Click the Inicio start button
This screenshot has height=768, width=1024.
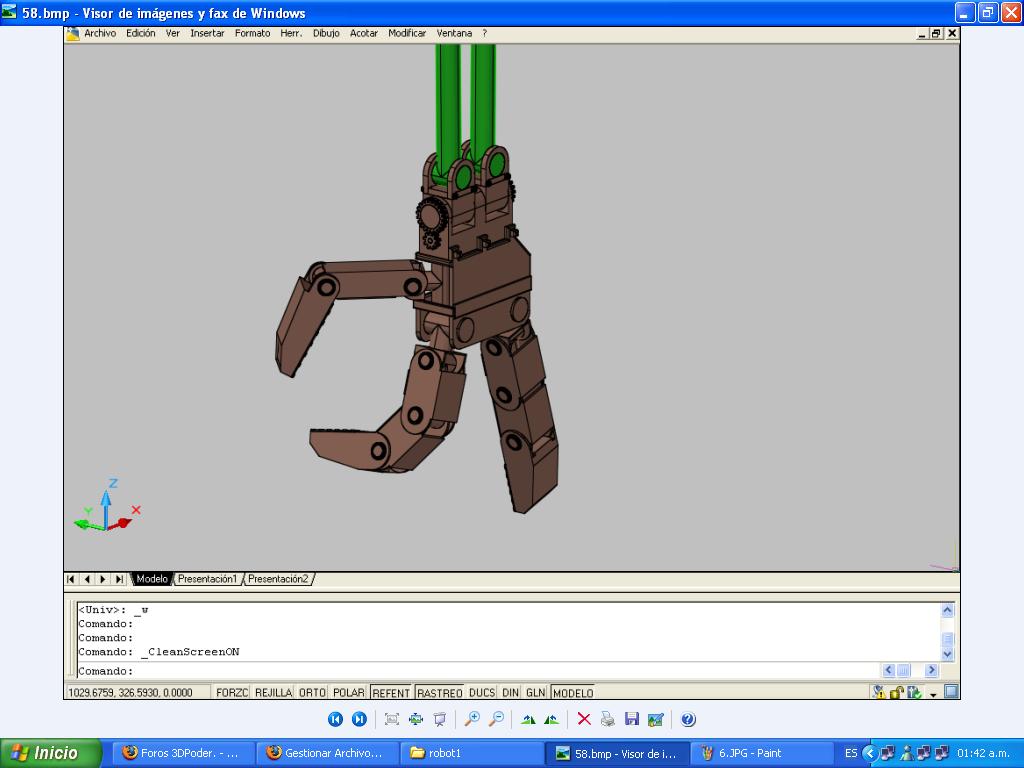51,753
